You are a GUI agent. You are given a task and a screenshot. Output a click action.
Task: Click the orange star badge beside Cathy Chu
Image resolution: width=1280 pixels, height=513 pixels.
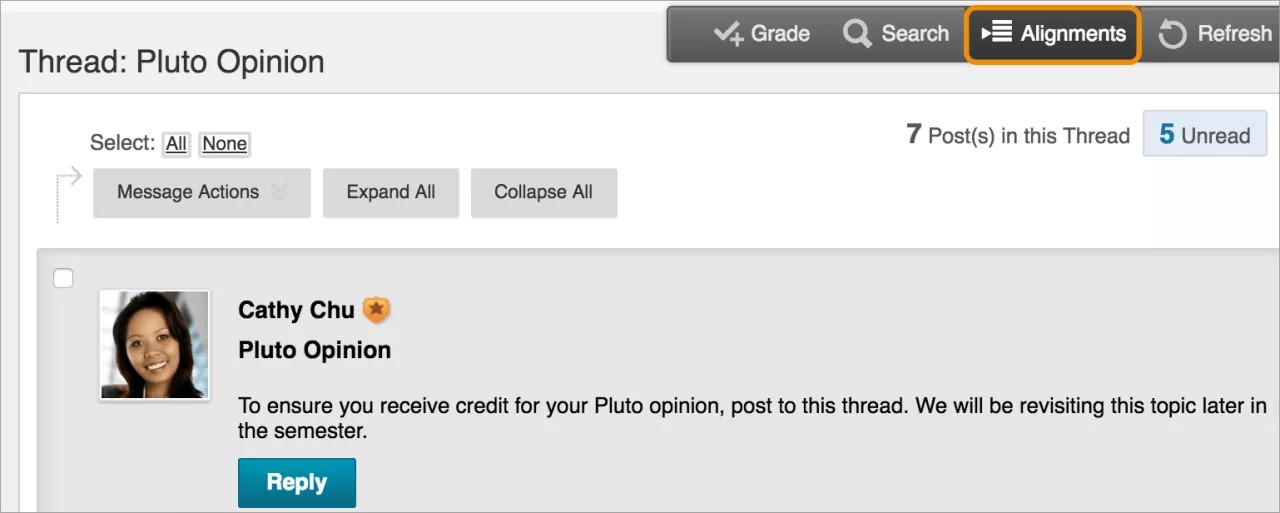pyautogui.click(x=376, y=311)
